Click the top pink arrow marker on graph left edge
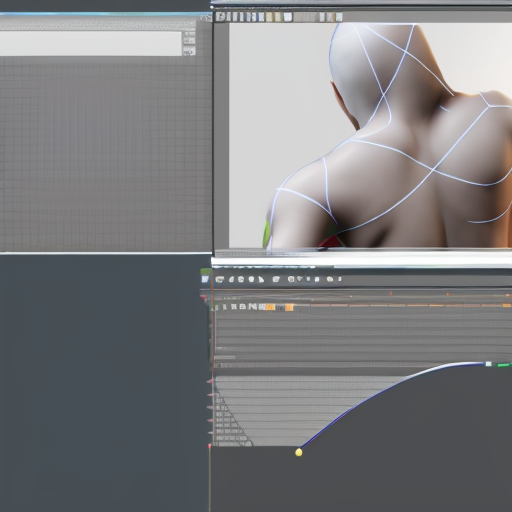Viewport: 512px width, 512px height. click(x=210, y=381)
